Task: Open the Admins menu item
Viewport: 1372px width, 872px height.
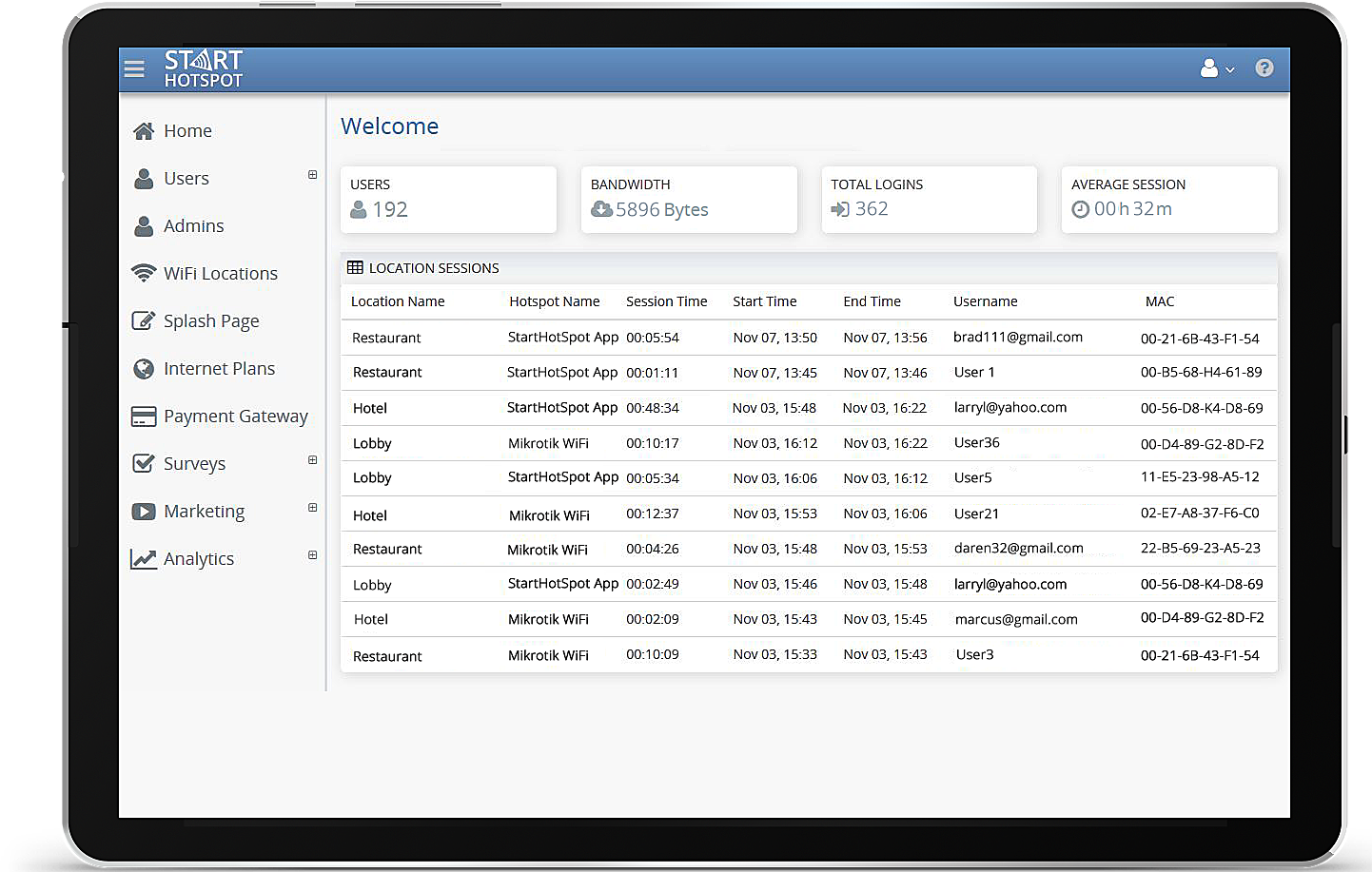Action: (x=193, y=226)
